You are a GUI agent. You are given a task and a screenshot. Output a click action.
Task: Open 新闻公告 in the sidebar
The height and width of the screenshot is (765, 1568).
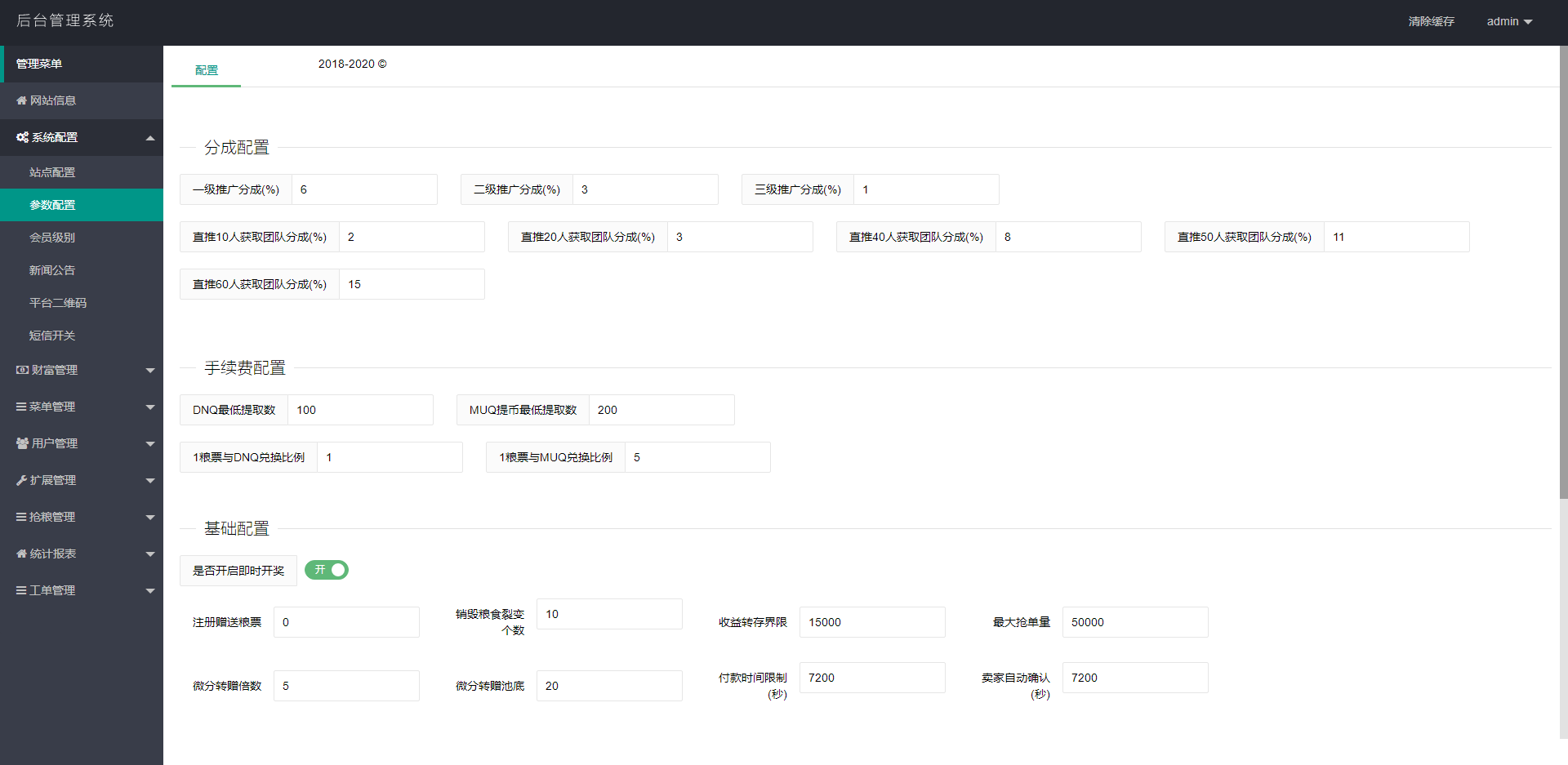[x=82, y=270]
